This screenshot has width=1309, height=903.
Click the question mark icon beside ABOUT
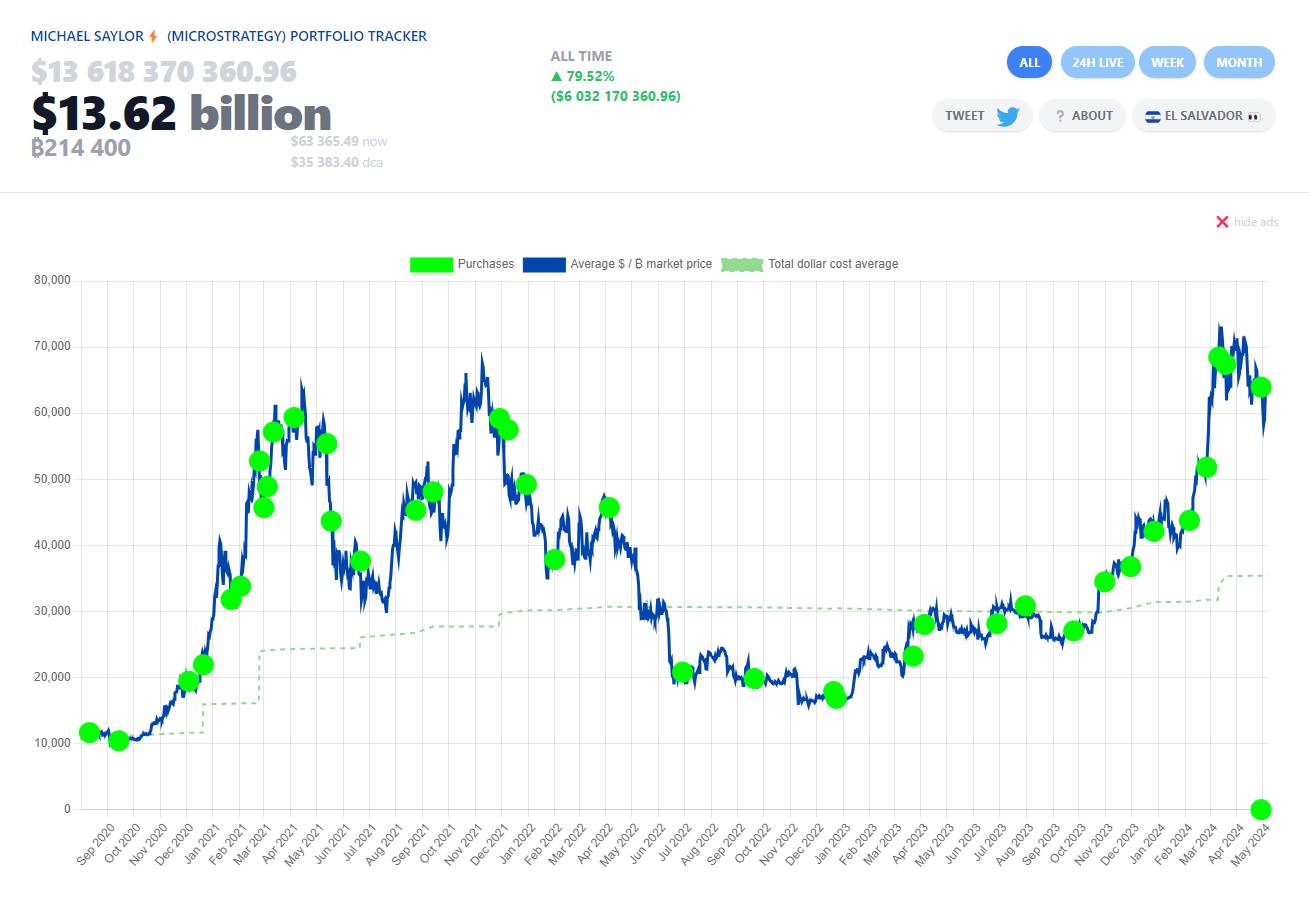[1059, 116]
